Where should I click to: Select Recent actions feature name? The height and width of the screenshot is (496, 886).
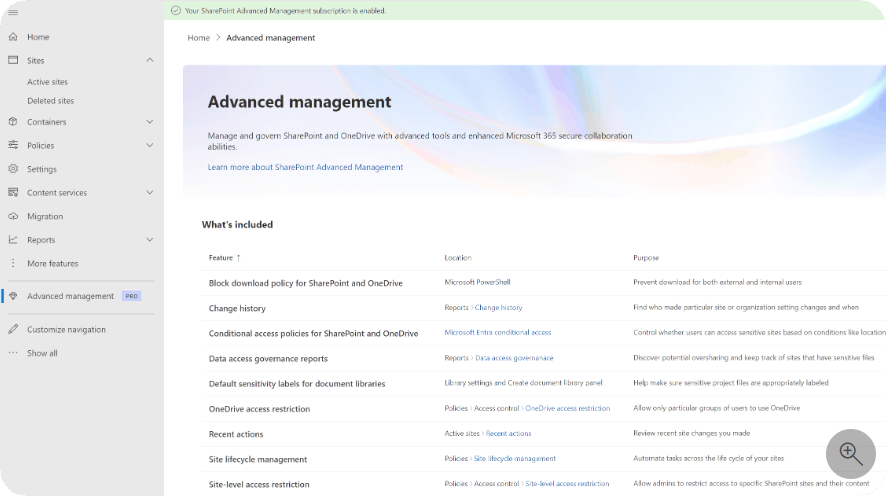[236, 434]
